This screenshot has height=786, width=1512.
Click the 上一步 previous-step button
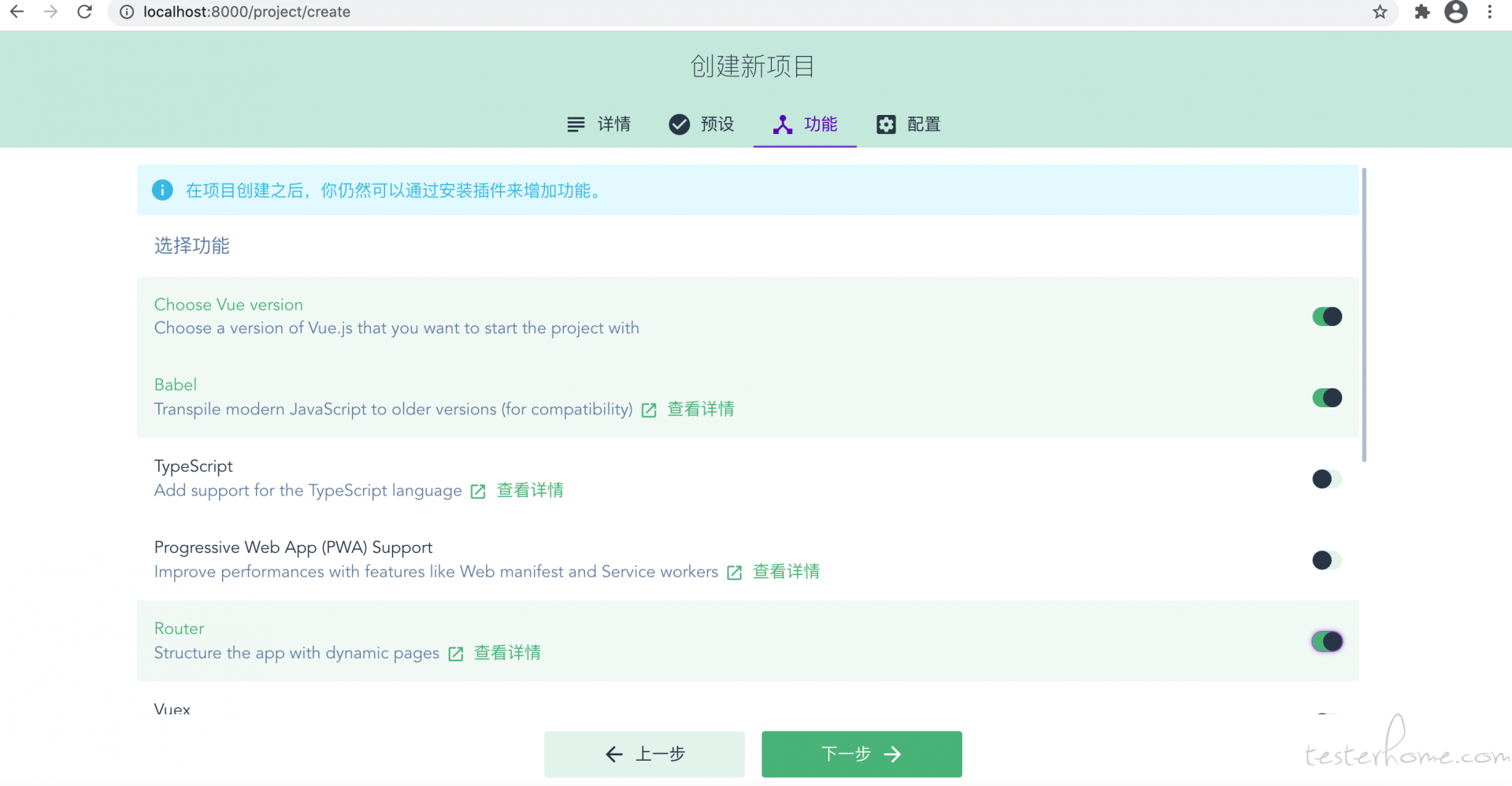(644, 754)
